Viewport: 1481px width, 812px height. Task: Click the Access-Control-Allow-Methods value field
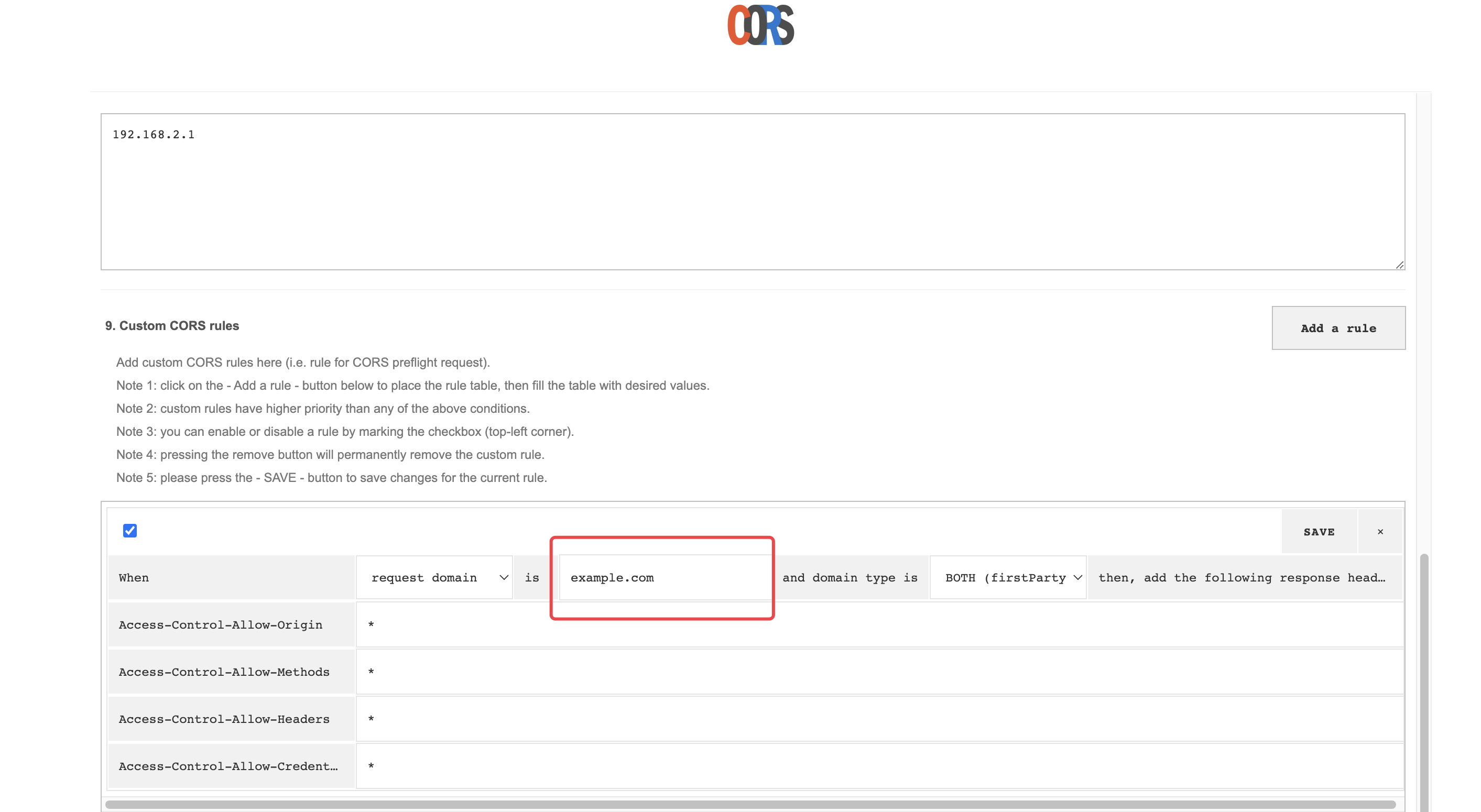point(879,672)
